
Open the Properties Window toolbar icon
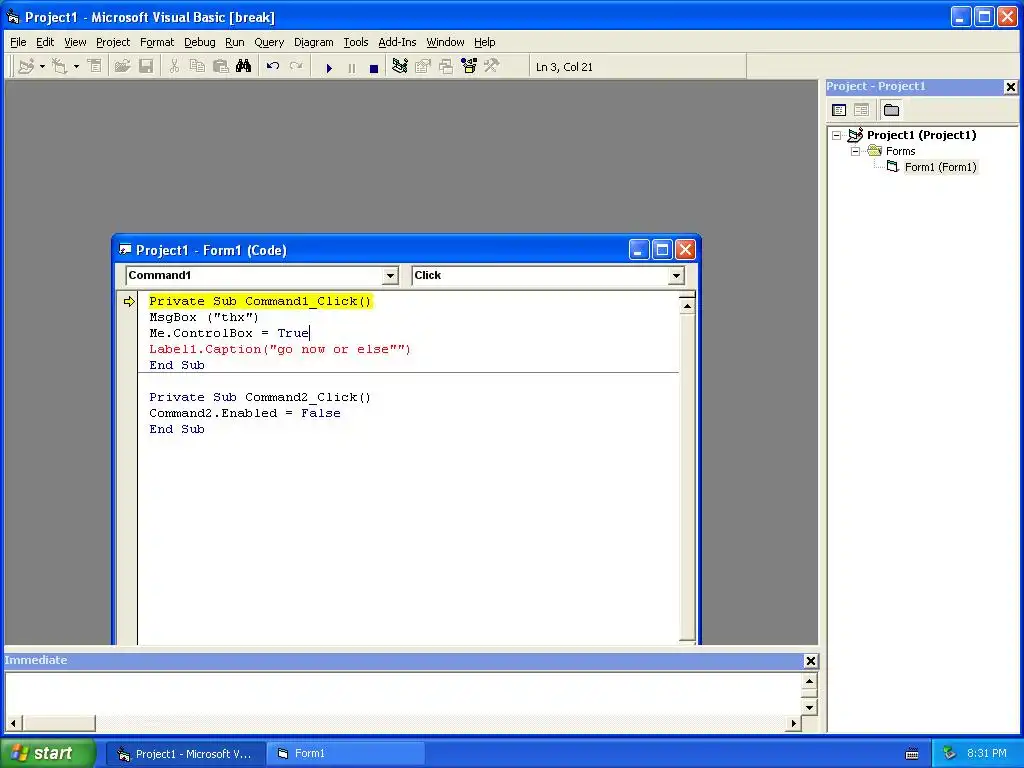pyautogui.click(x=423, y=66)
